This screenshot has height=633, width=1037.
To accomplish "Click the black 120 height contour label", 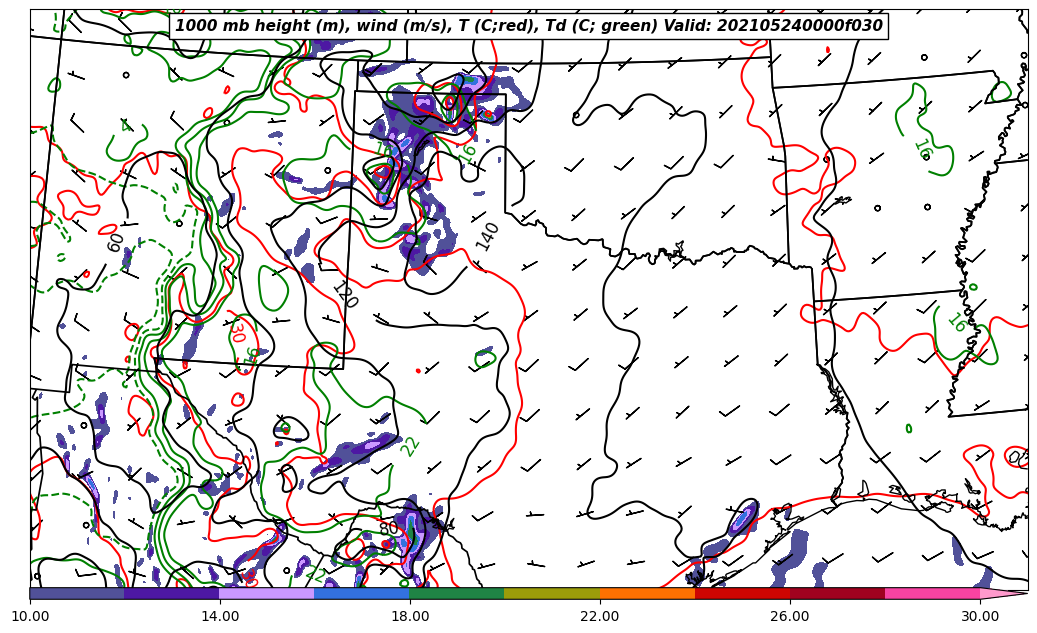I will pyautogui.click(x=344, y=295).
